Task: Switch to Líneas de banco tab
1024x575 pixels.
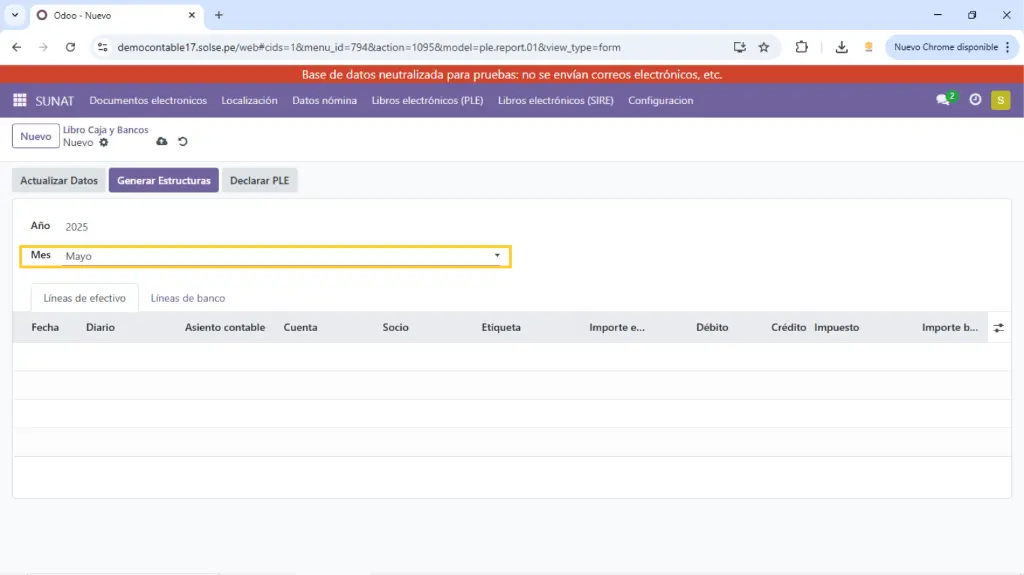Action: [x=188, y=298]
